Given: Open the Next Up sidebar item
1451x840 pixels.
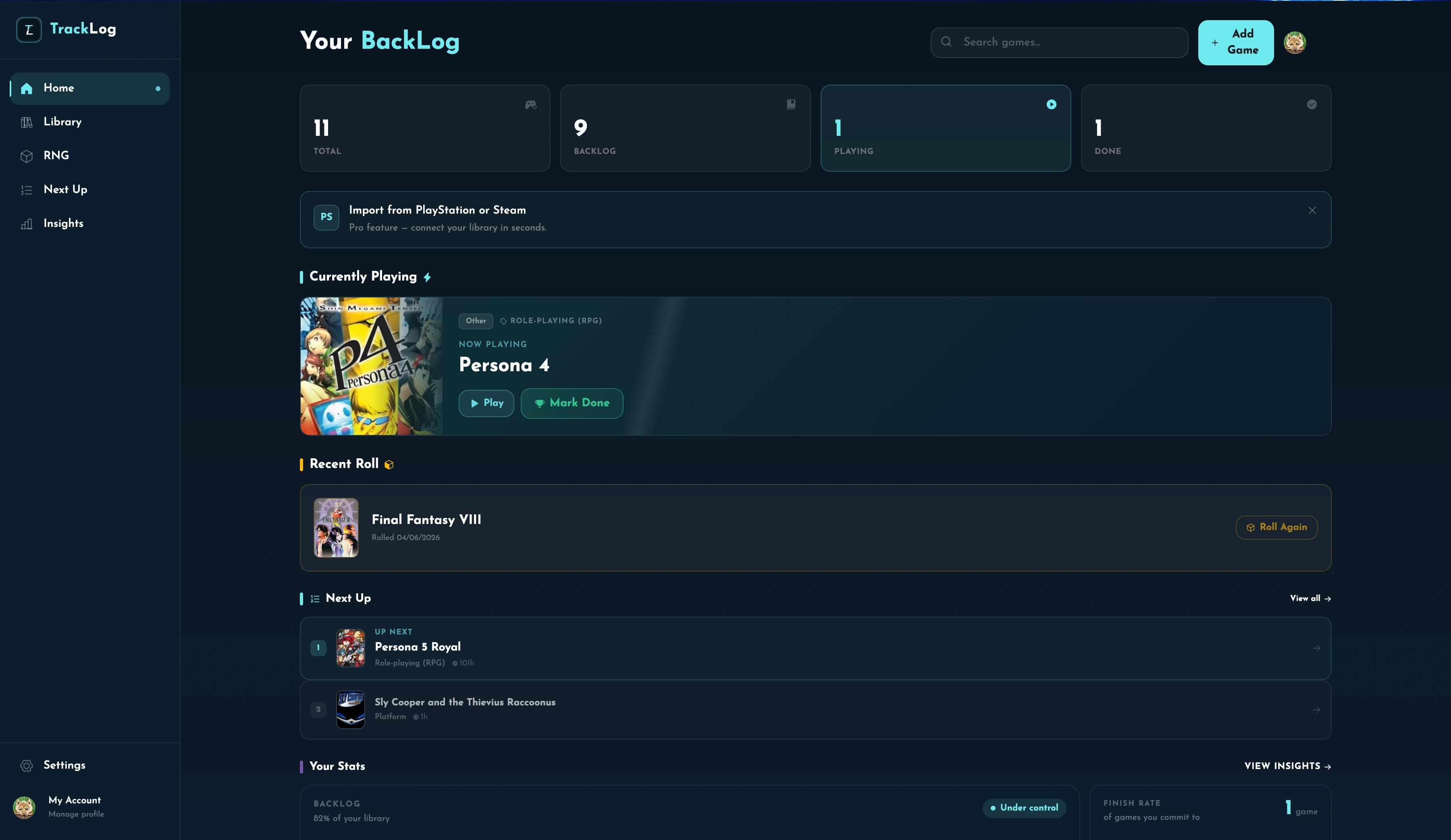Looking at the screenshot, I should coord(90,190).
